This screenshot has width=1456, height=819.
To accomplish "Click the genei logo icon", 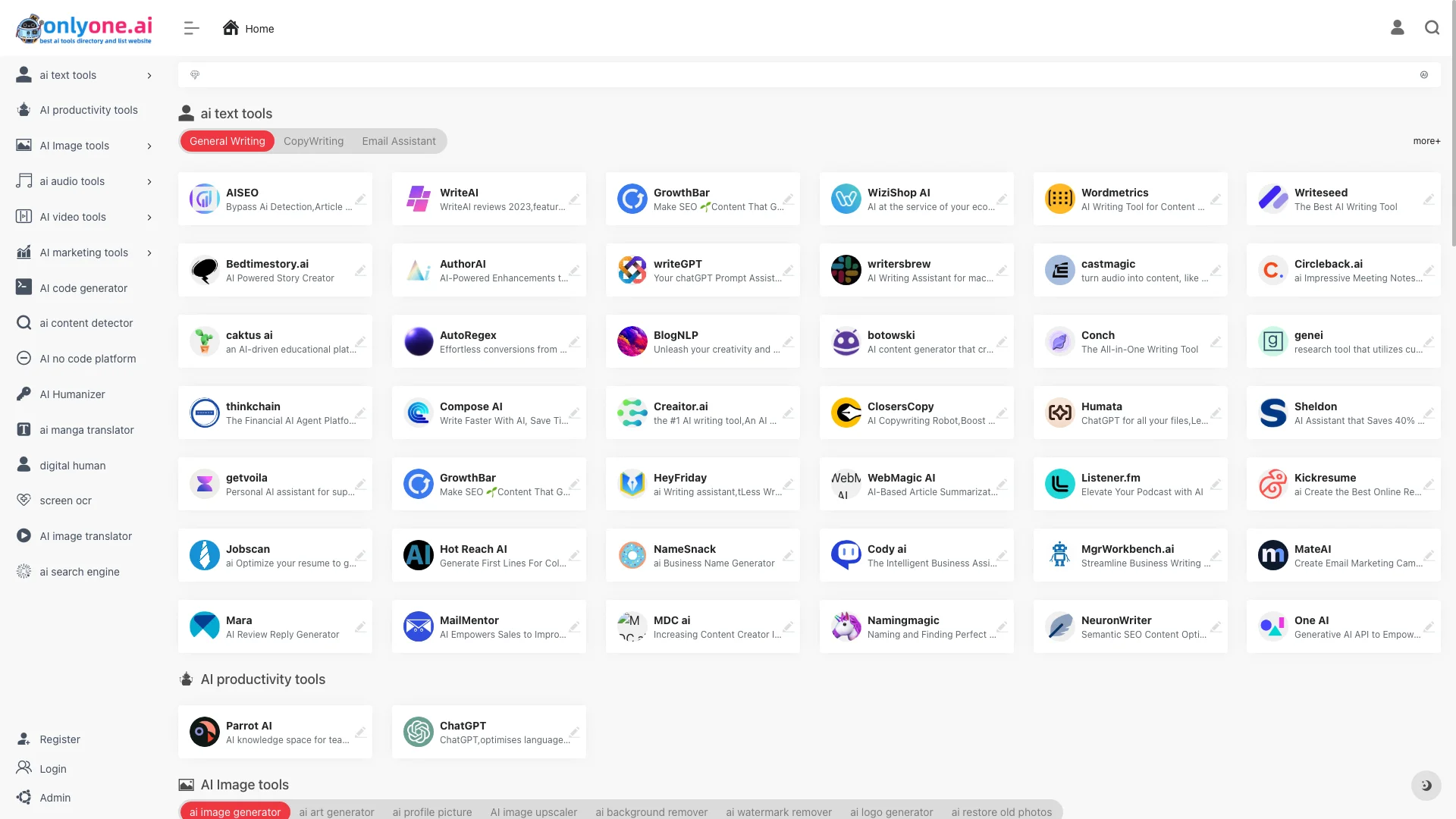I will click(1273, 341).
